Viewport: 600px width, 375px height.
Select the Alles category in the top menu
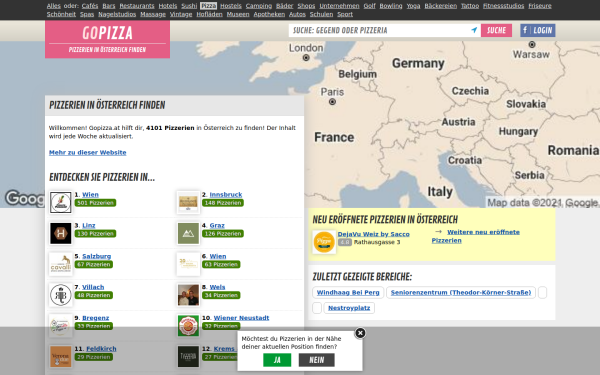(x=54, y=6)
